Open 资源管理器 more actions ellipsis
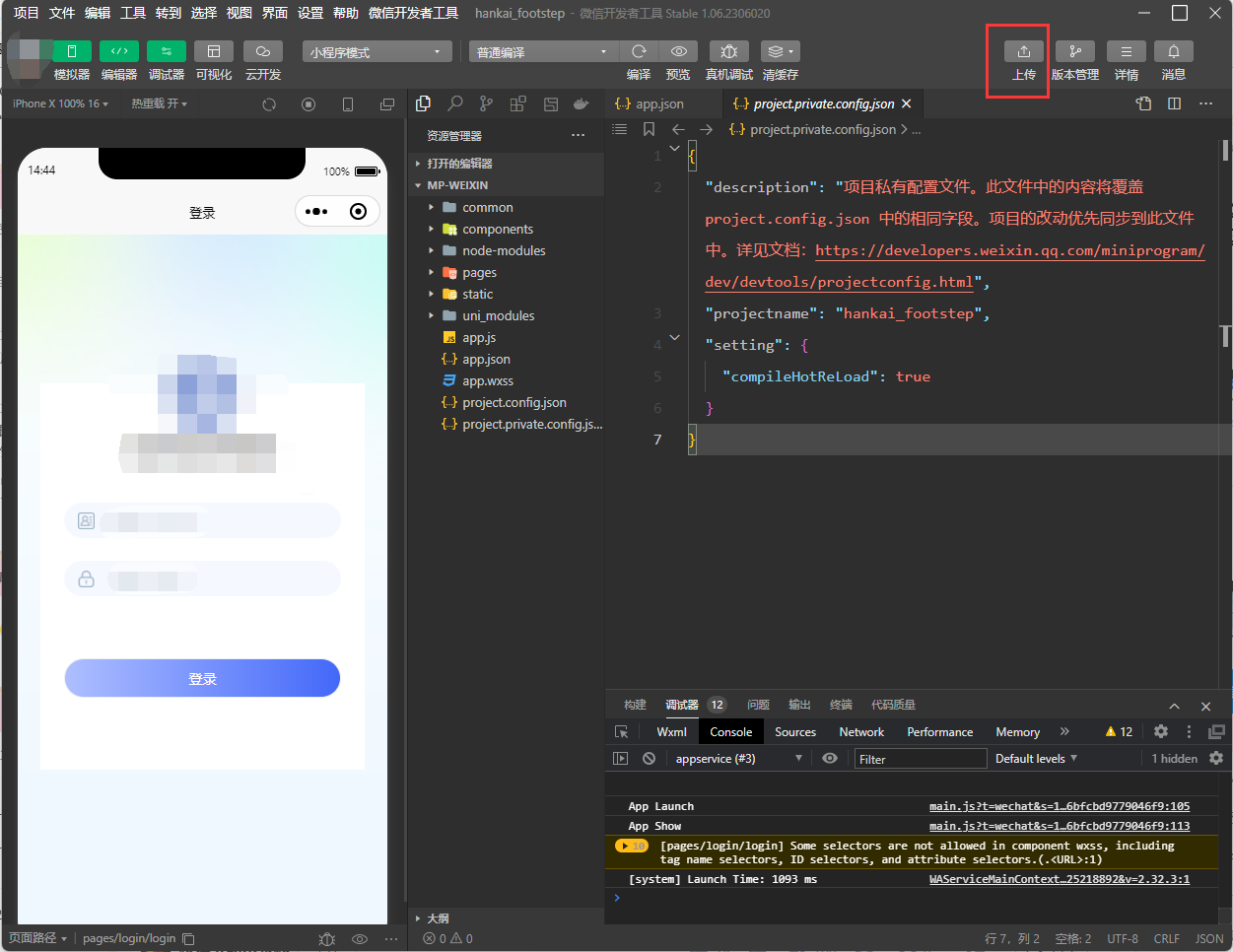 click(x=579, y=136)
